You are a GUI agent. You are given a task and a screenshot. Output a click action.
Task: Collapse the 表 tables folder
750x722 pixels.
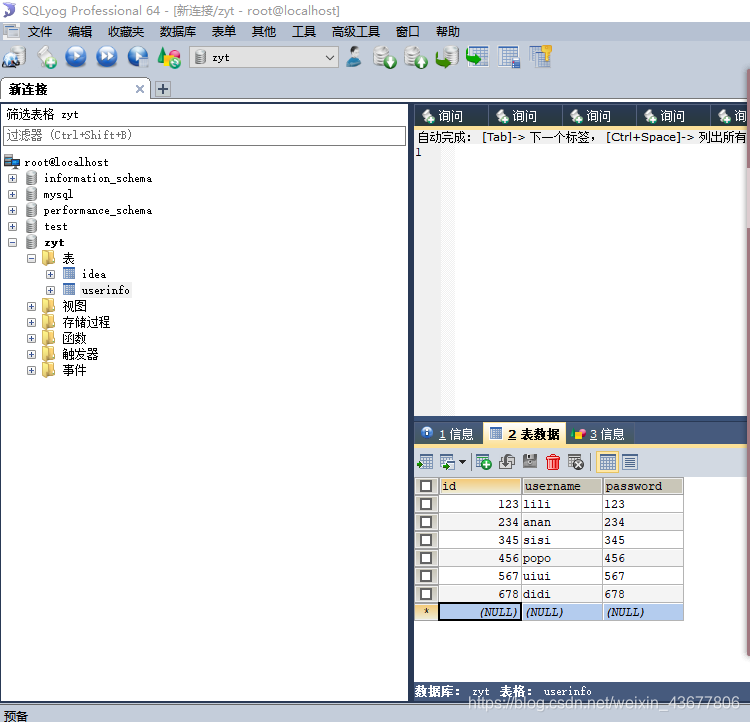tap(32, 259)
